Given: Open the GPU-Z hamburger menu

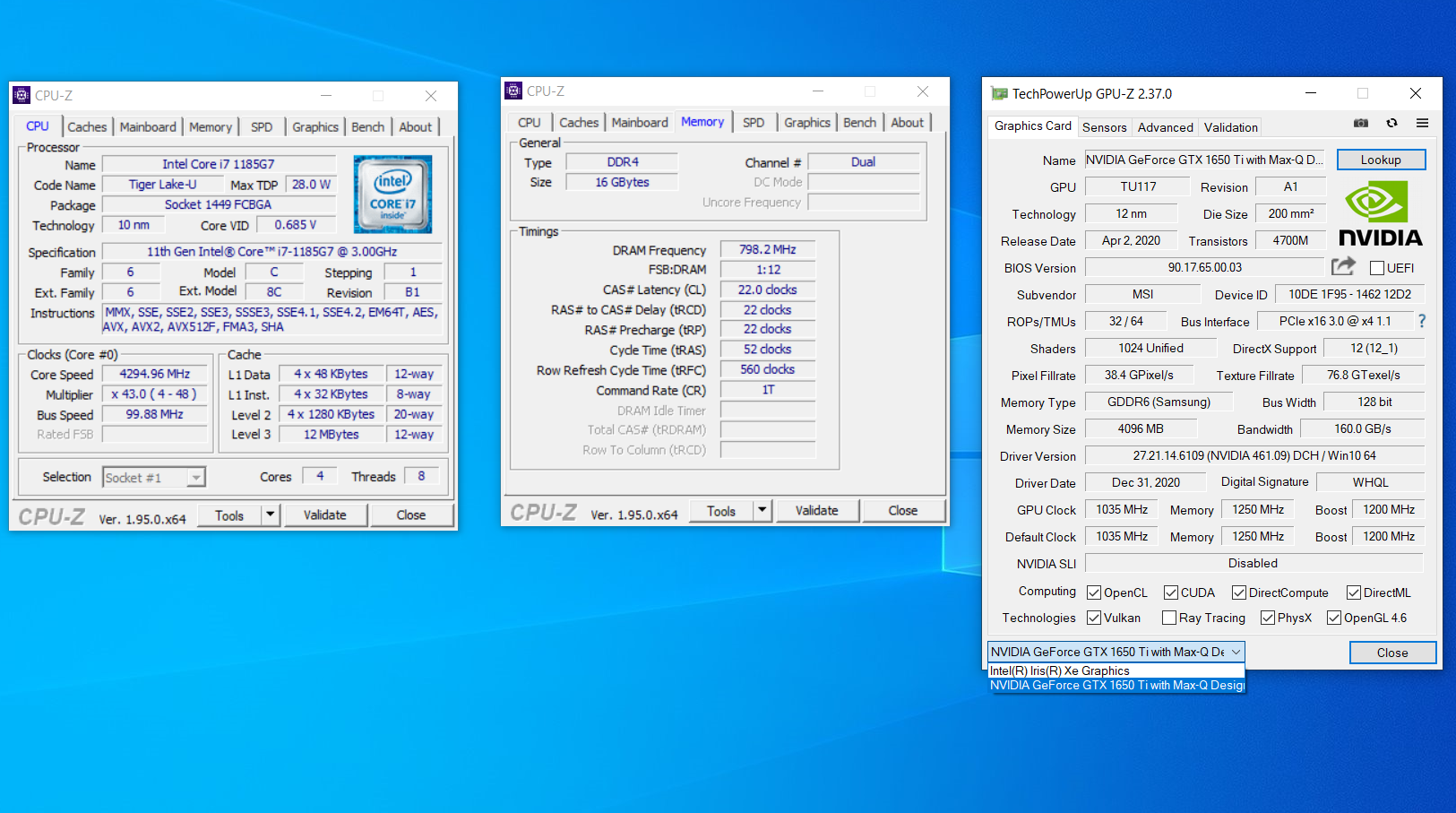Looking at the screenshot, I should tap(1422, 123).
